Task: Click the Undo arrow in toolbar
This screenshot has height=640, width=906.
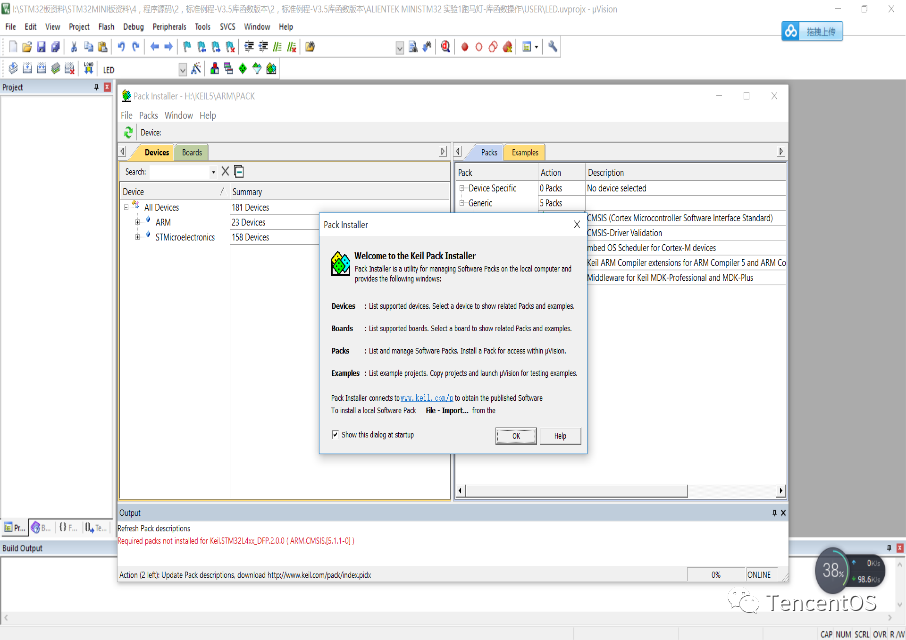Action: tap(121, 47)
